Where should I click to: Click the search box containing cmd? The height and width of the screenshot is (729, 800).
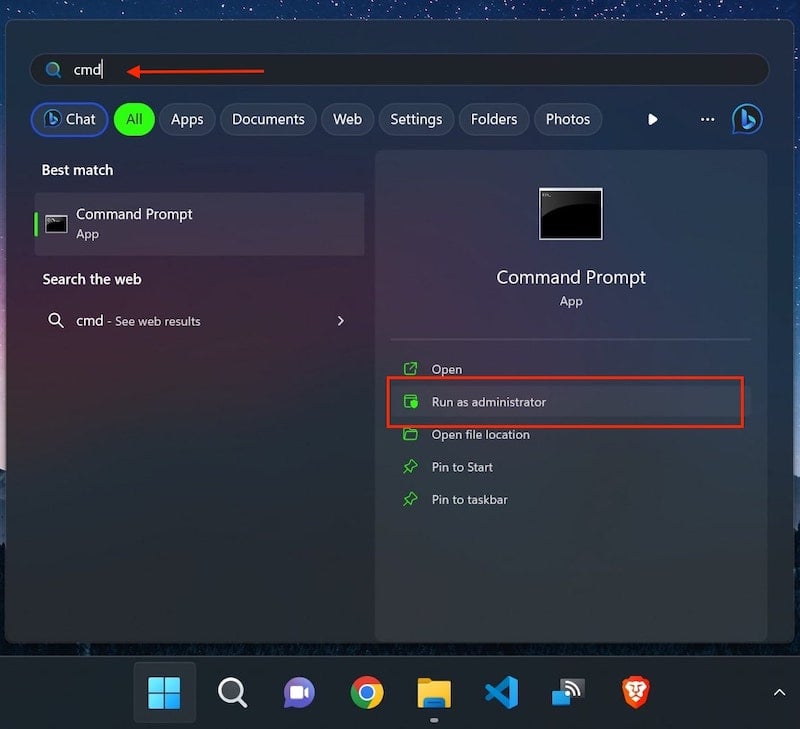pyautogui.click(x=399, y=69)
